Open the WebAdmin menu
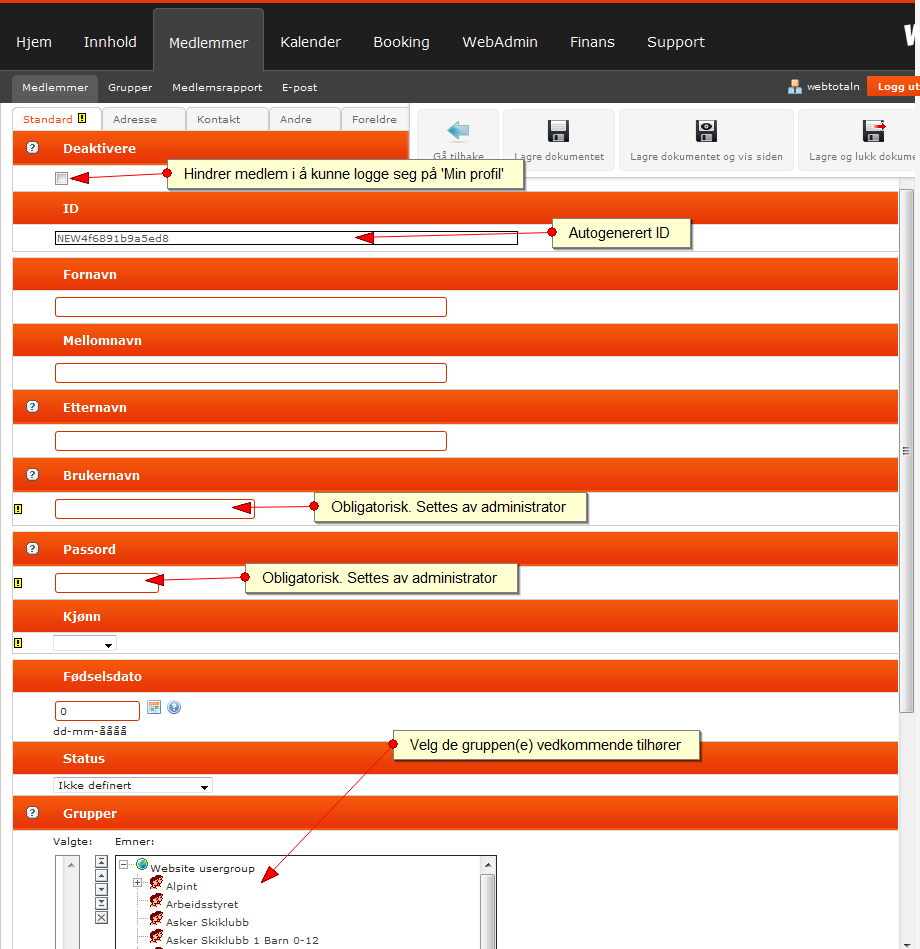This screenshot has width=920, height=949. tap(500, 42)
